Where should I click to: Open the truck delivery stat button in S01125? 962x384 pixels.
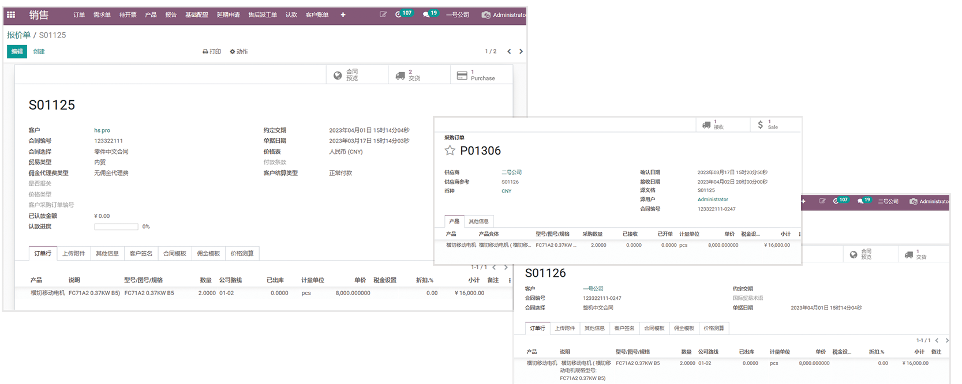coord(419,75)
